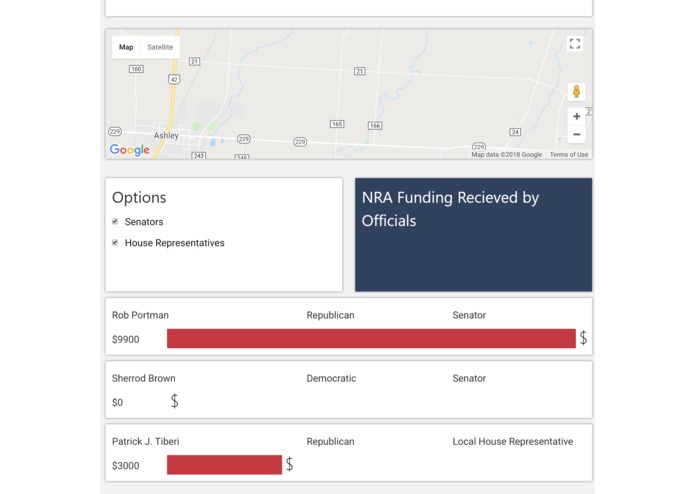The width and height of the screenshot is (695, 494).
Task: Select the Map view tab
Action: [126, 47]
